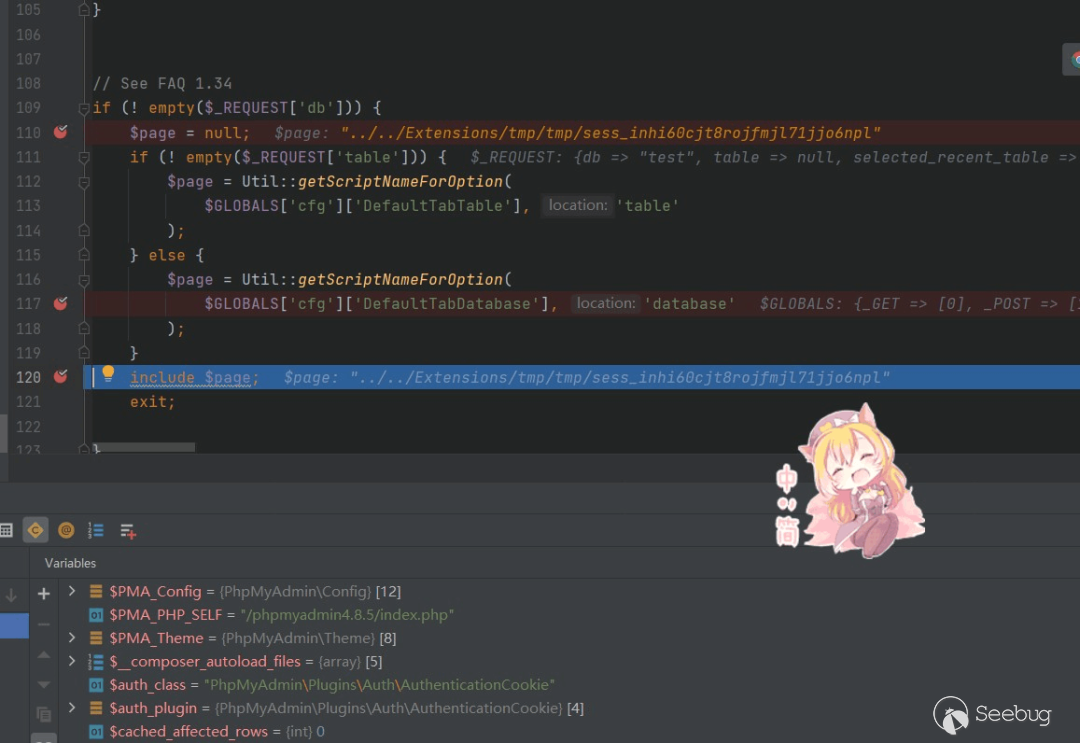Viewport: 1080px width, 743px height.
Task: Click the Variables panel header
Action: pos(70,563)
